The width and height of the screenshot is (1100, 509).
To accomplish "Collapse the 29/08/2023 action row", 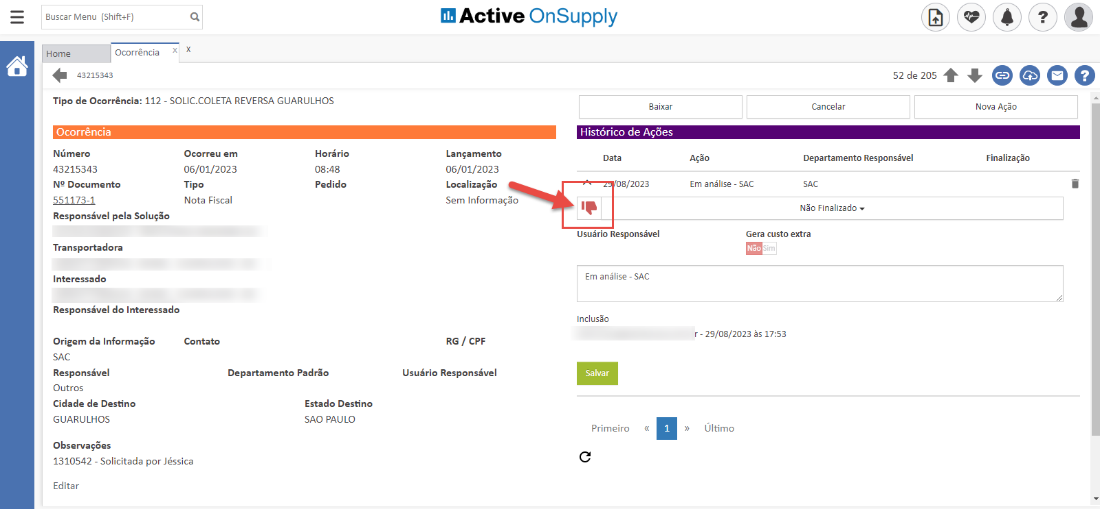I will tap(587, 183).
